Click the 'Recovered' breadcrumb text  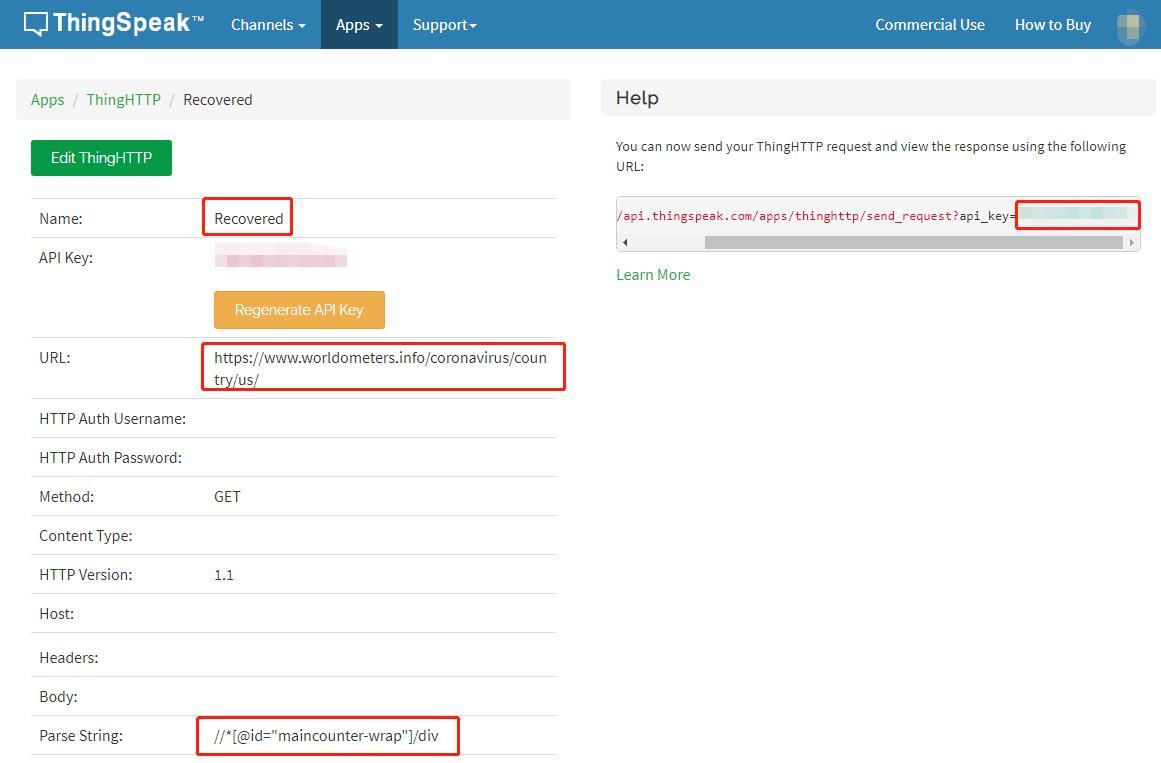click(218, 99)
